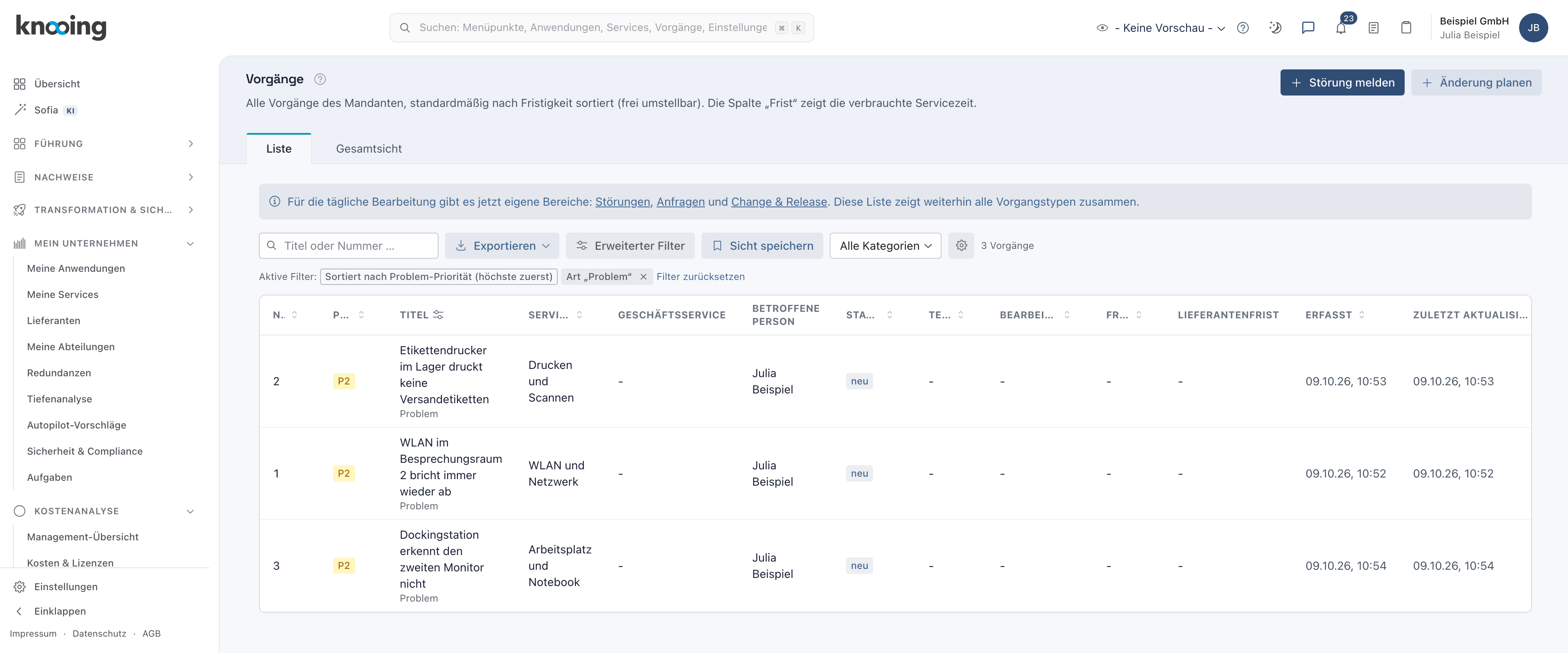Open Einstellungen in the sidebar

pos(66,586)
